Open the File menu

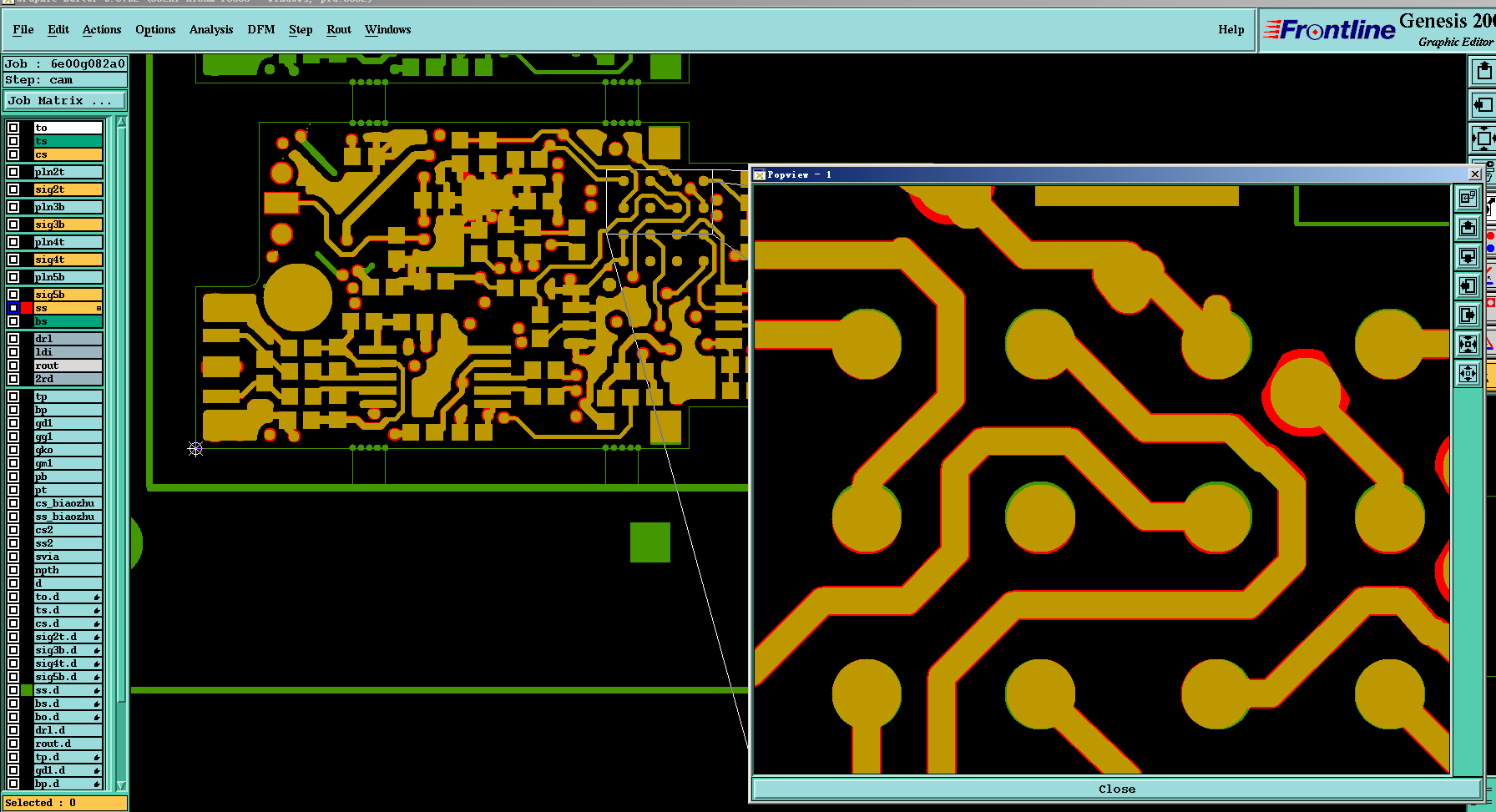pyautogui.click(x=23, y=29)
